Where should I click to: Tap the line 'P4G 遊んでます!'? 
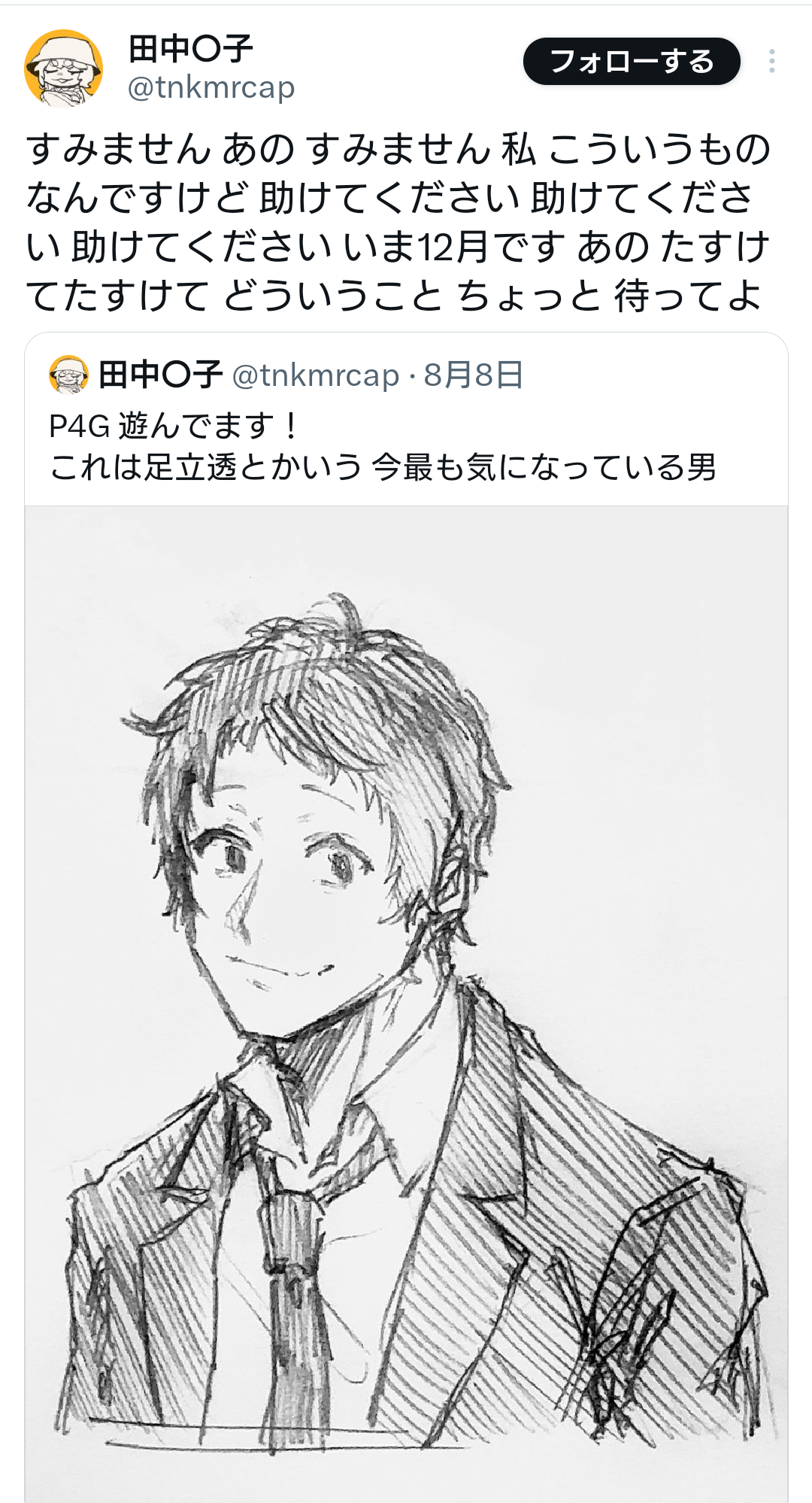[x=174, y=427]
